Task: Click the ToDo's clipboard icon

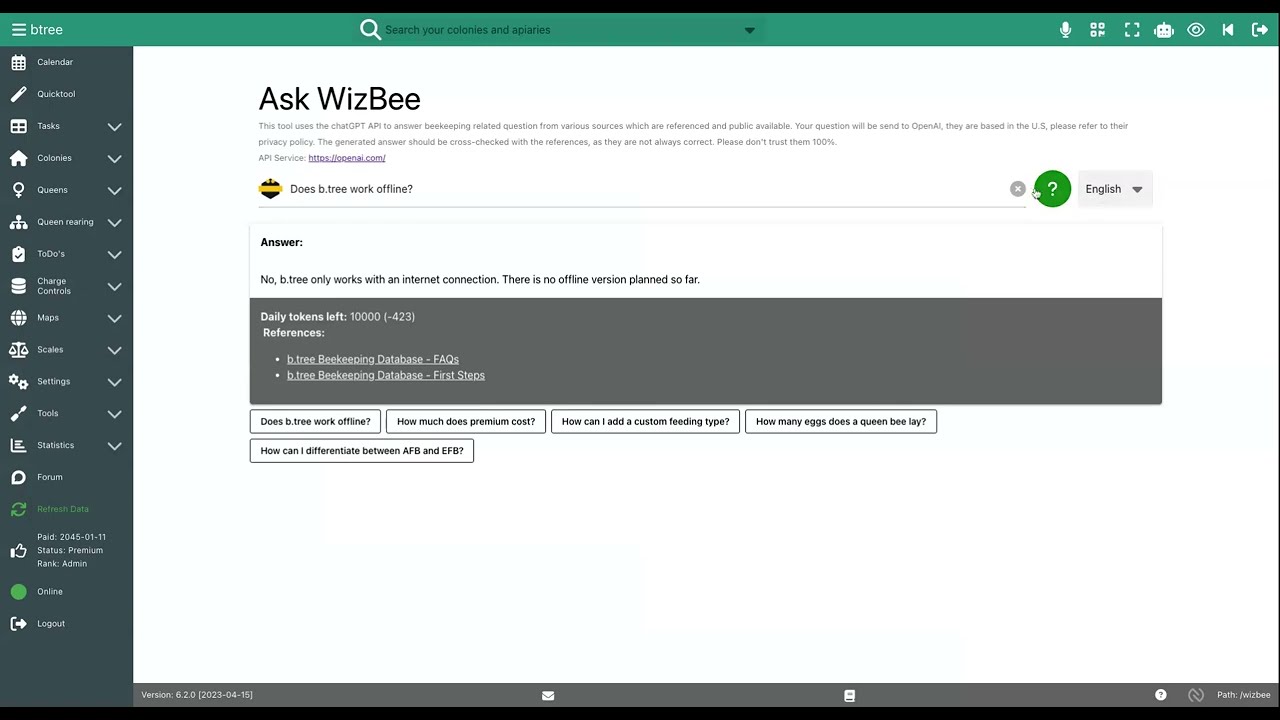Action: tap(18, 254)
